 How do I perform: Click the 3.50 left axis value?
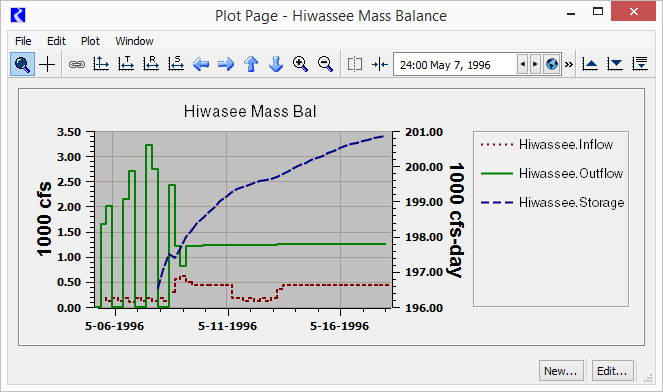click(68, 132)
